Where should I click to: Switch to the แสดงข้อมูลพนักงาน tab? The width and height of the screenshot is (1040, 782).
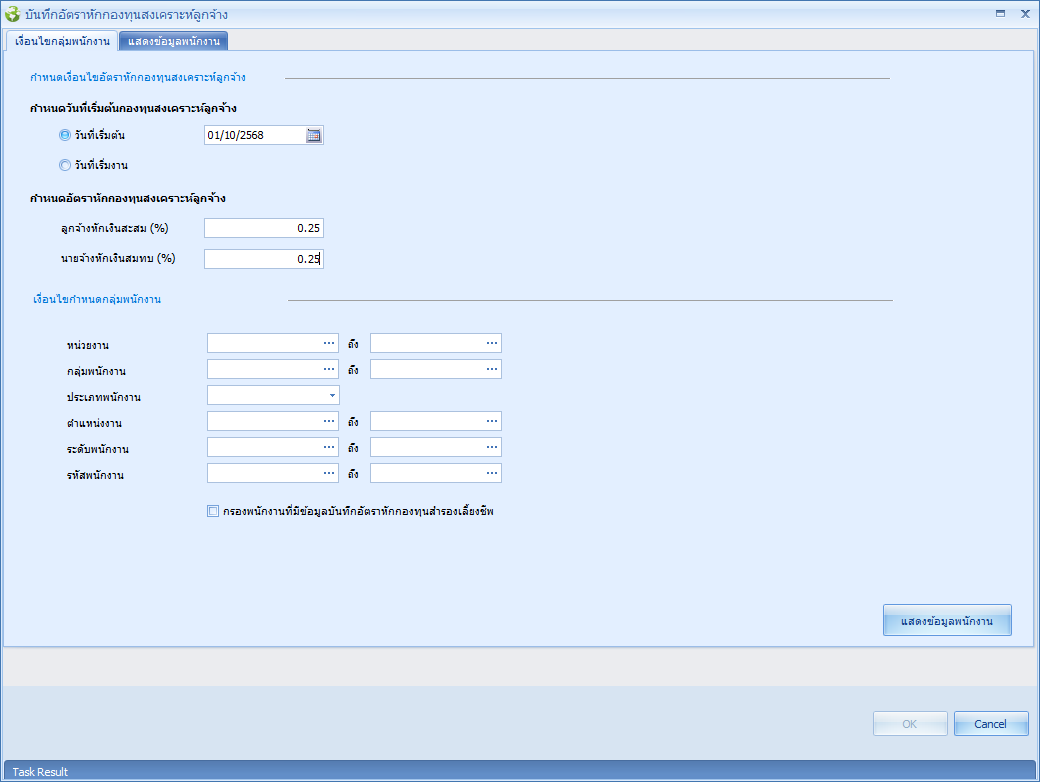(x=174, y=41)
